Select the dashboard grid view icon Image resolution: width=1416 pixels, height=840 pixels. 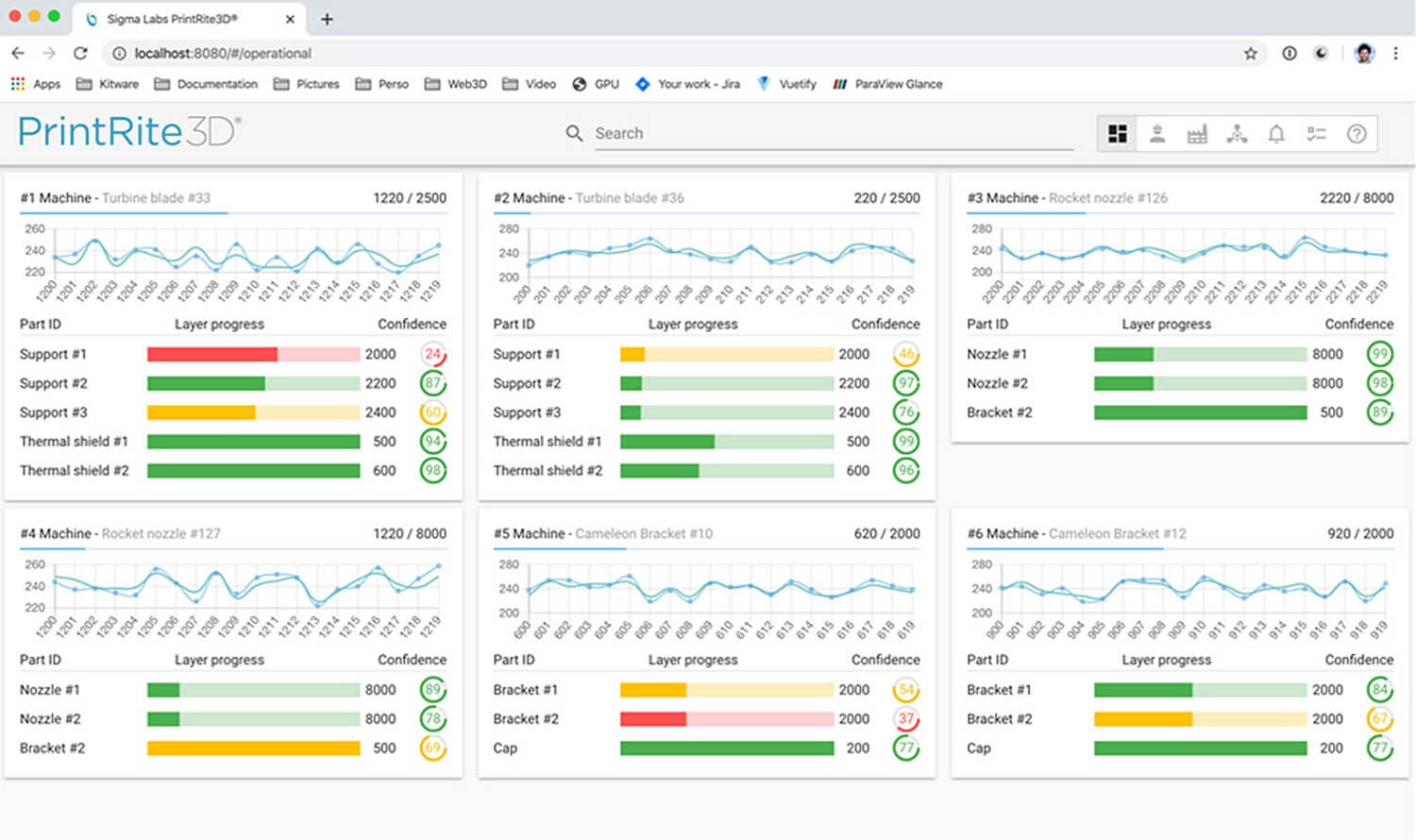(x=1118, y=134)
